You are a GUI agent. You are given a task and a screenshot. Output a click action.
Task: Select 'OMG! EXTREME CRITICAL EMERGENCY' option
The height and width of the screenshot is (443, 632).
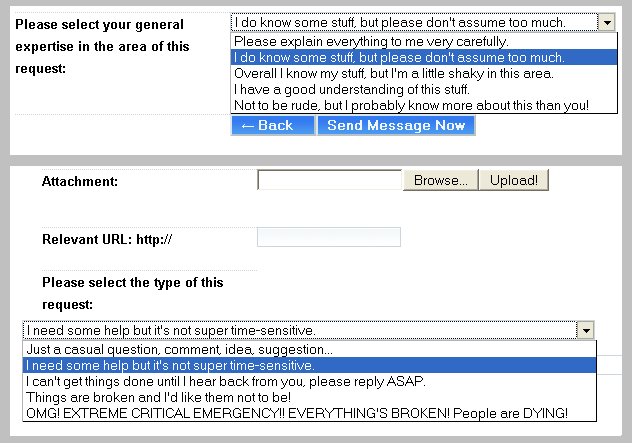pyautogui.click(x=297, y=413)
